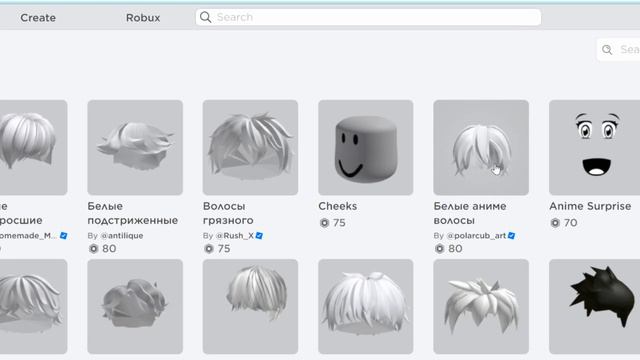
Task: Open second-row dark gray messy hair thumbnail
Action: tap(135, 307)
